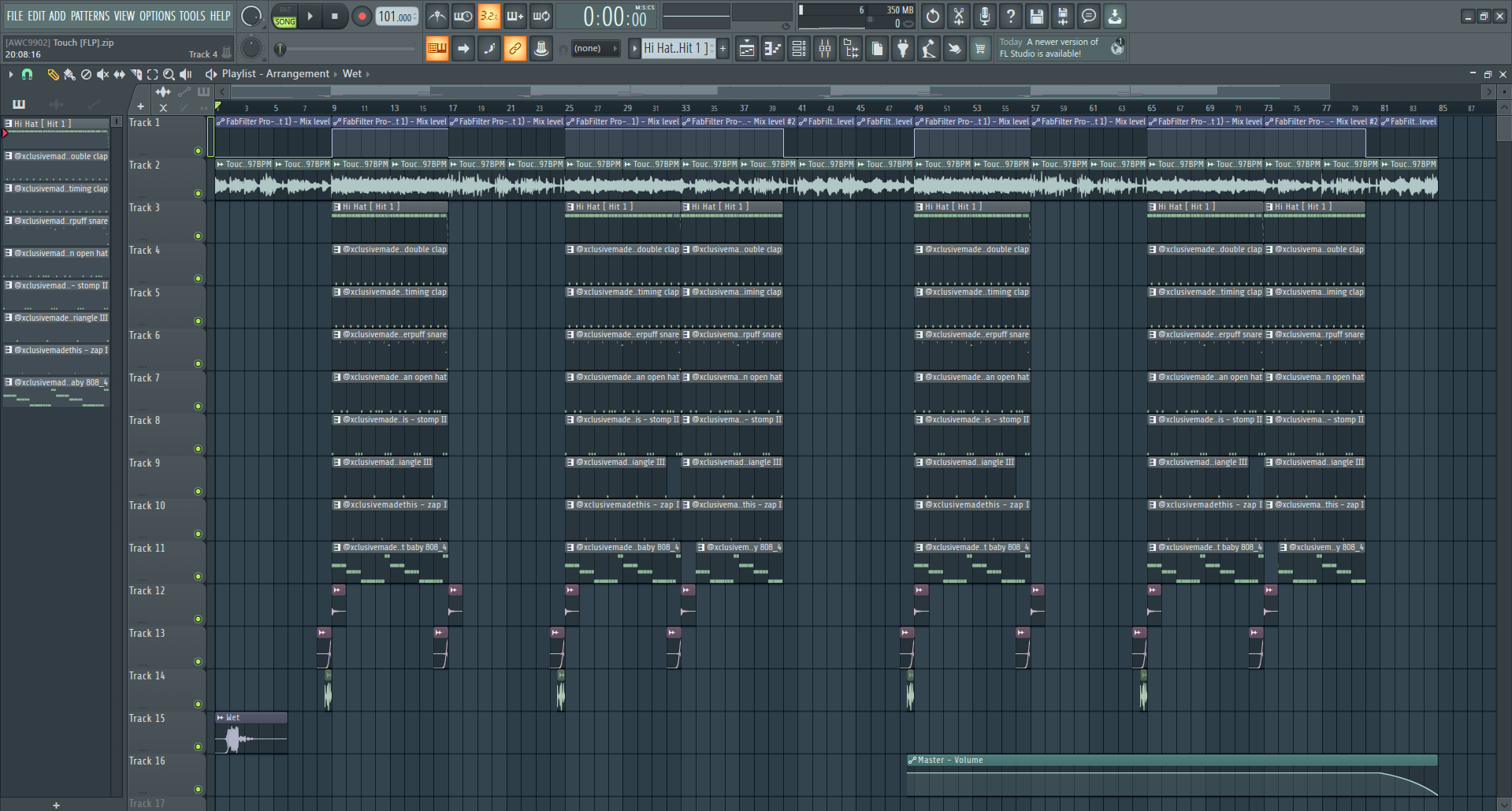Open the Piano roll window icon
This screenshot has width=1512, height=811.
pos(773,49)
